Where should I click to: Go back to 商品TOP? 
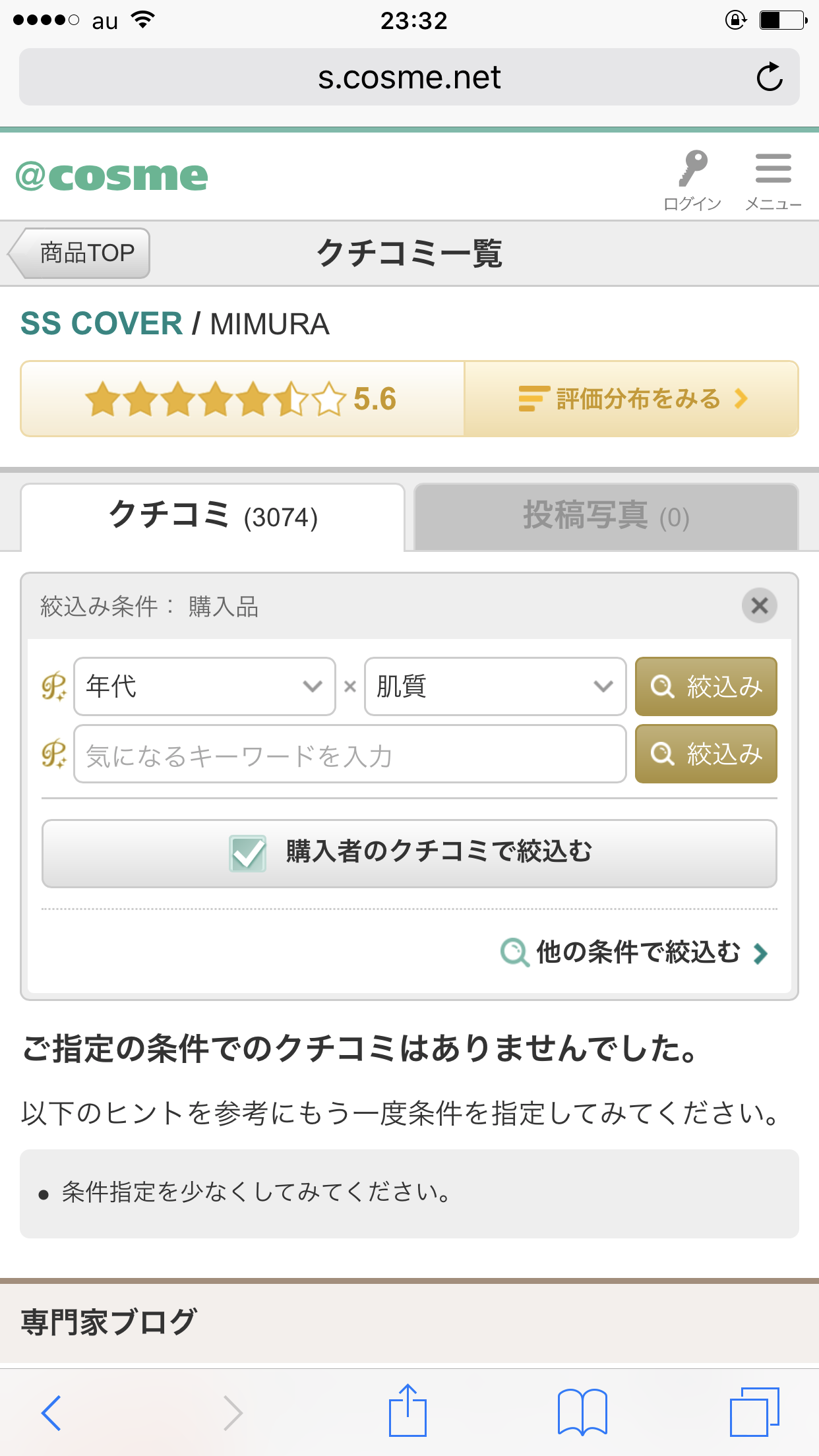[x=79, y=253]
